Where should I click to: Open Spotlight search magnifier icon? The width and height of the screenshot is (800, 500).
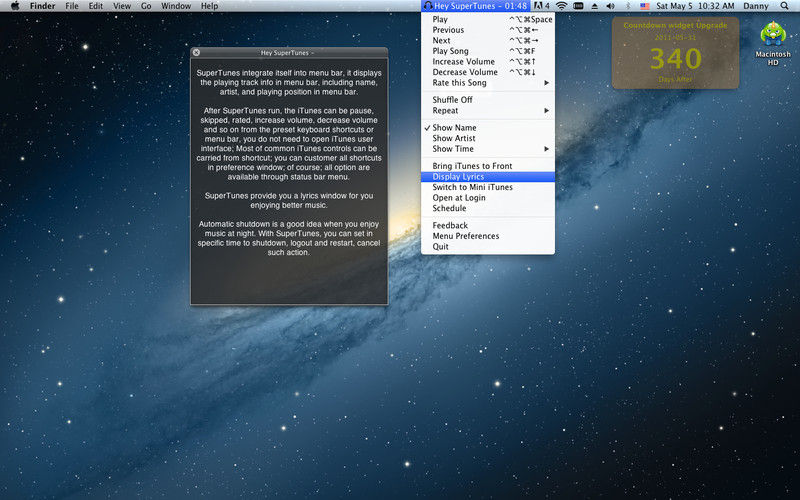coord(784,6)
